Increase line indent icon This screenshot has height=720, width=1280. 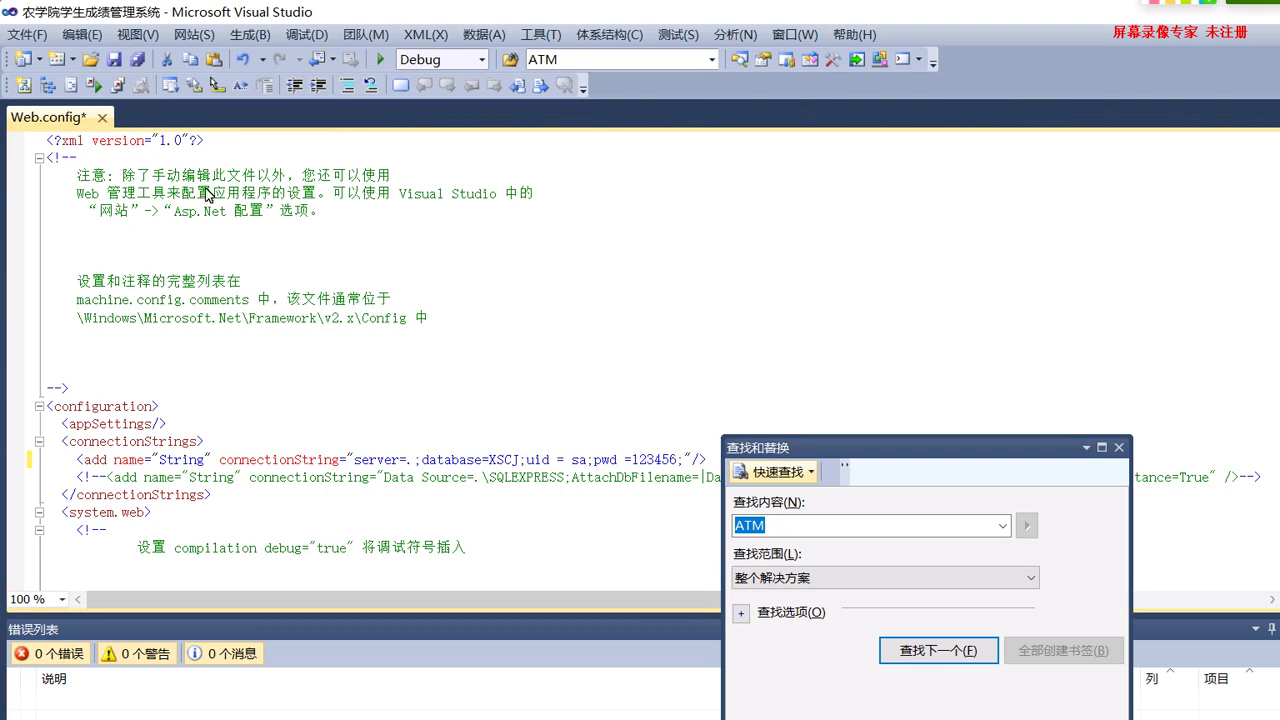[318, 86]
